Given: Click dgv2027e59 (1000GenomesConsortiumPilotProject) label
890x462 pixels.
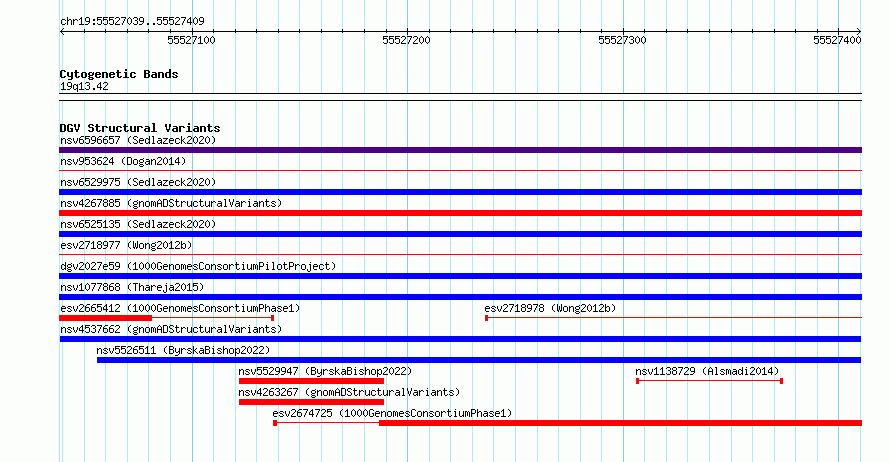Looking at the screenshot, I should click(x=198, y=266).
